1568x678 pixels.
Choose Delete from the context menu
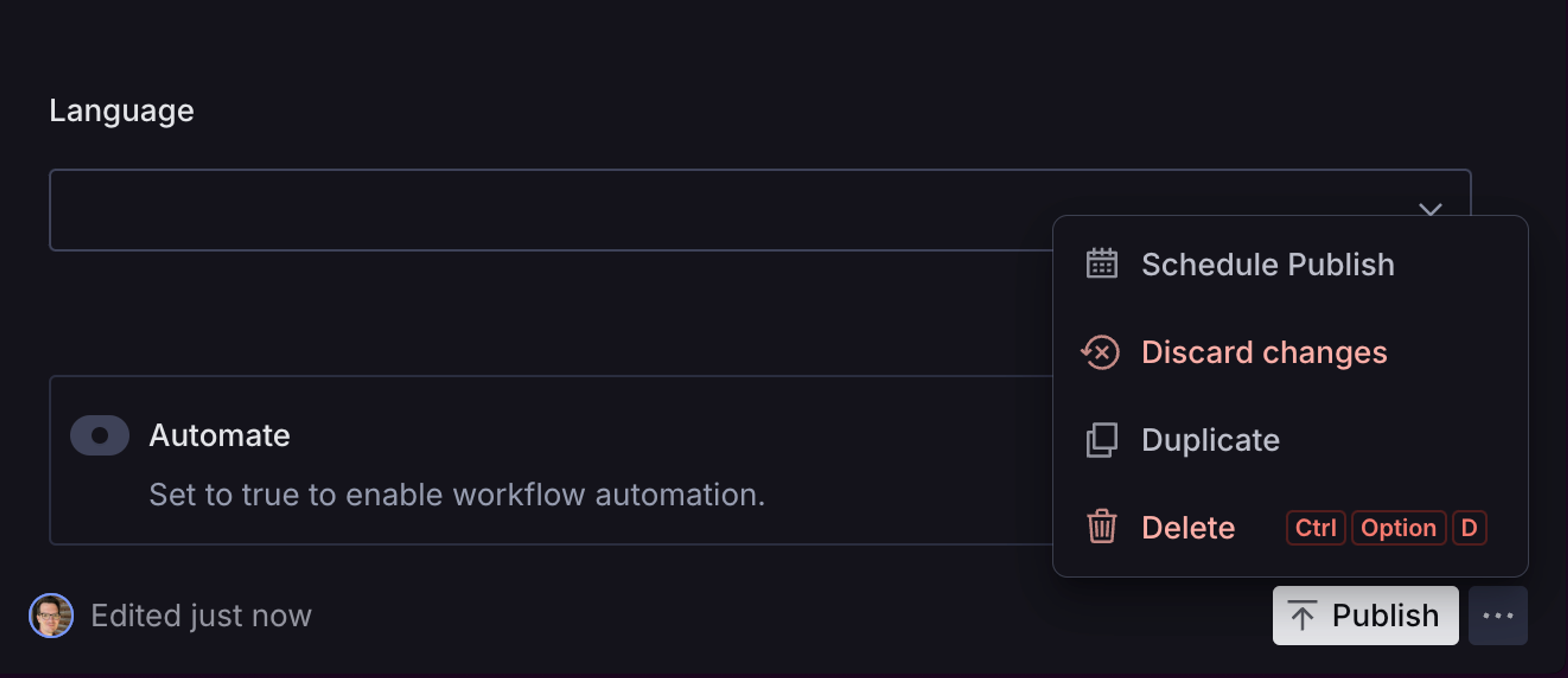coord(1187,527)
